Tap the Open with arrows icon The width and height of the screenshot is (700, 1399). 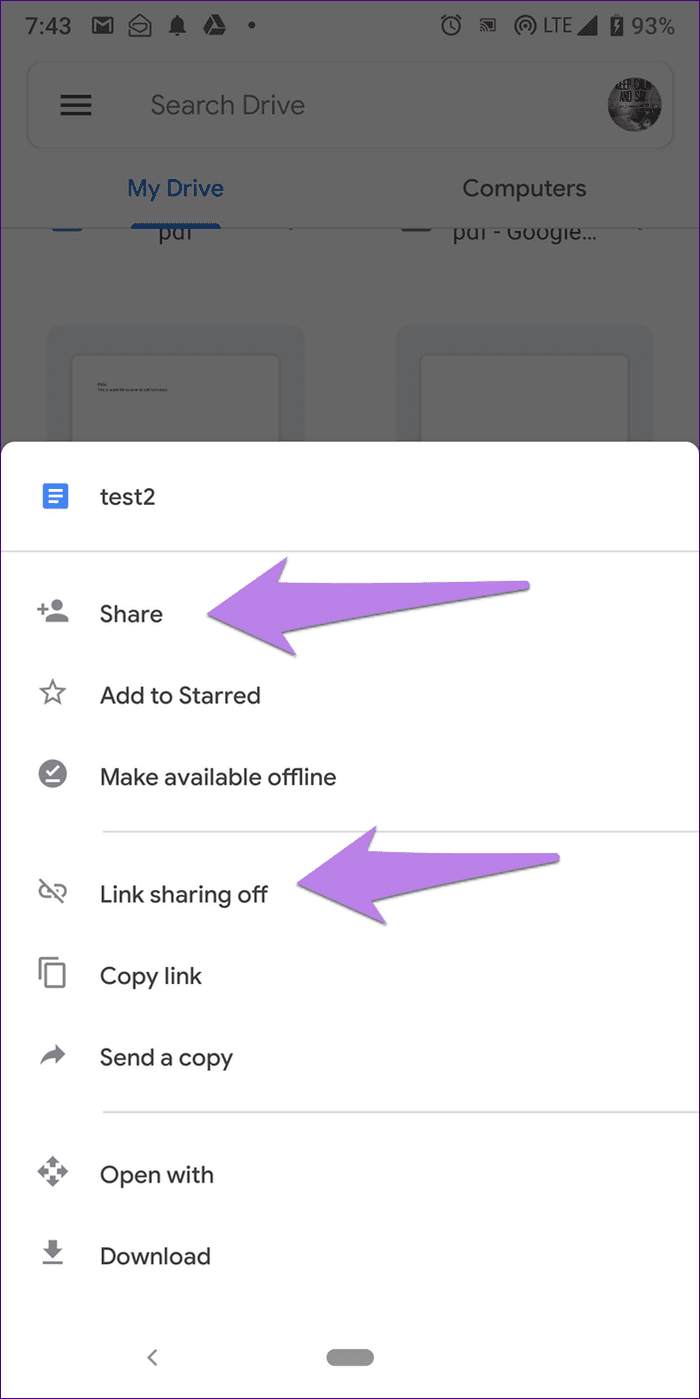point(52,1172)
